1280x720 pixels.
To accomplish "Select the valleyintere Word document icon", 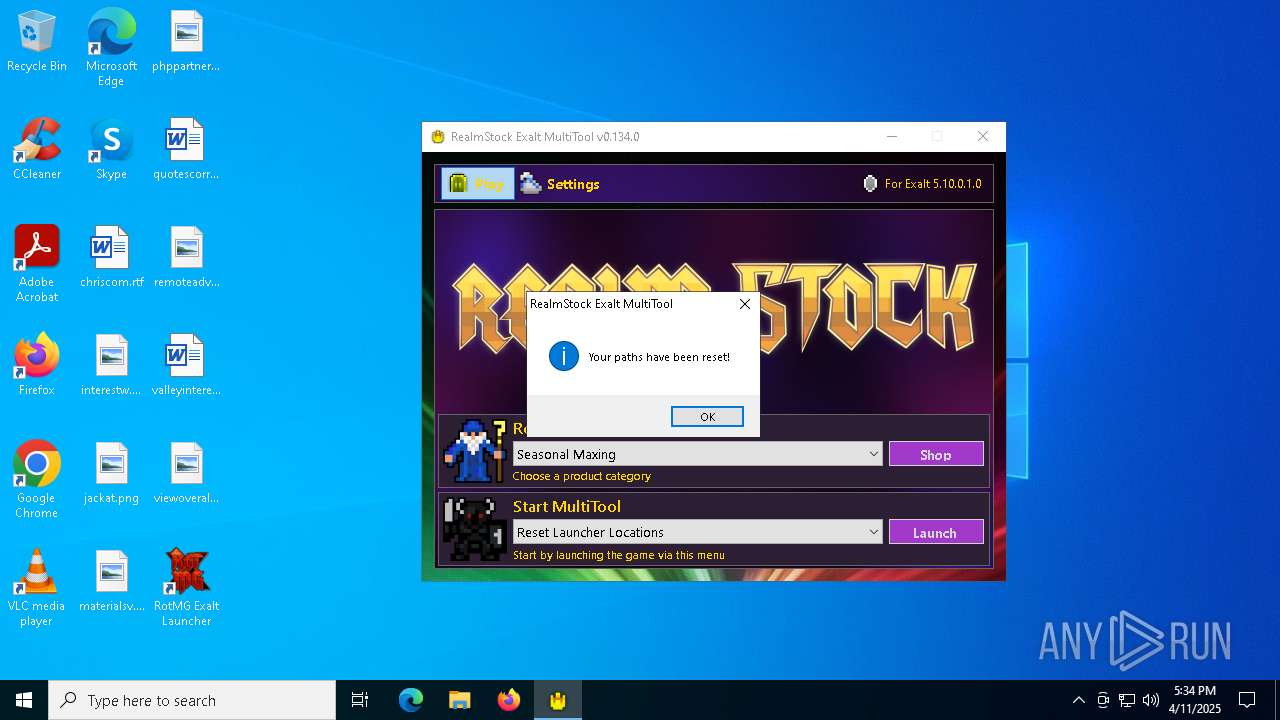I will 186,365.
